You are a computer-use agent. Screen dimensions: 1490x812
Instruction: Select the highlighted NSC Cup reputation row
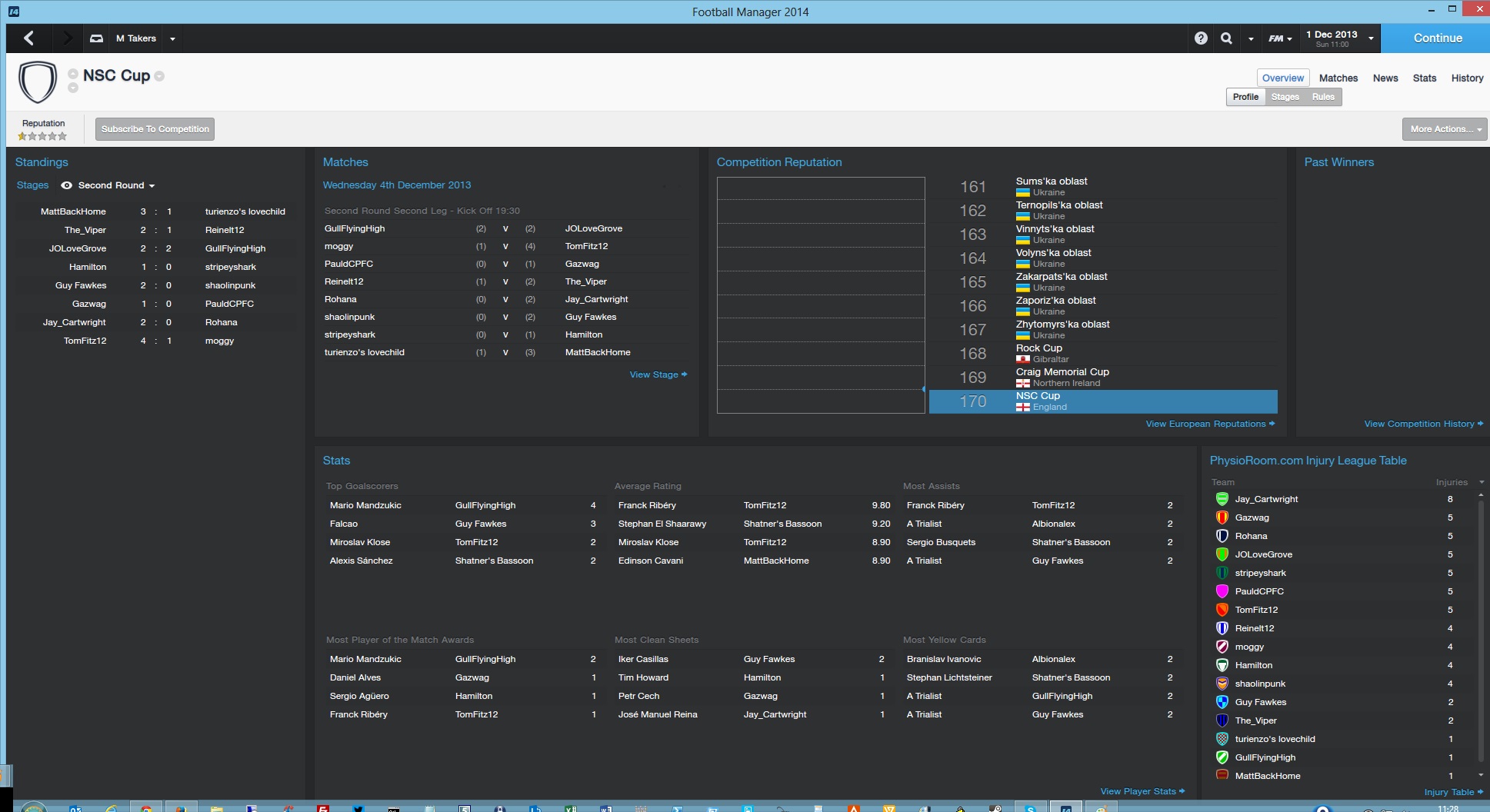point(1103,401)
